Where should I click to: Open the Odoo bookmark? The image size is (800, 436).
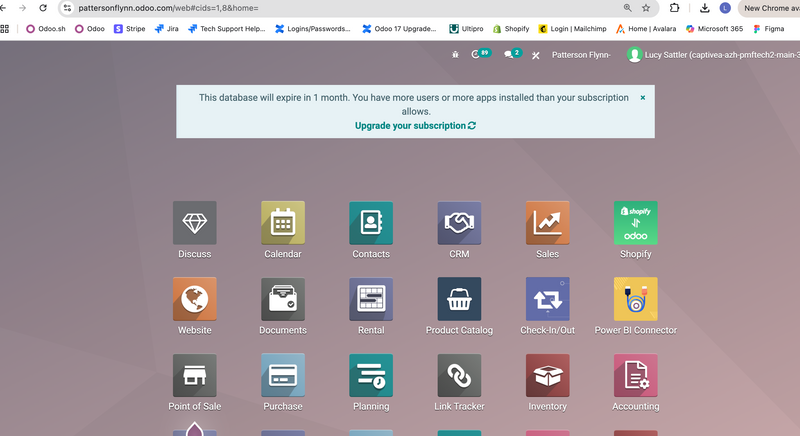[90, 29]
